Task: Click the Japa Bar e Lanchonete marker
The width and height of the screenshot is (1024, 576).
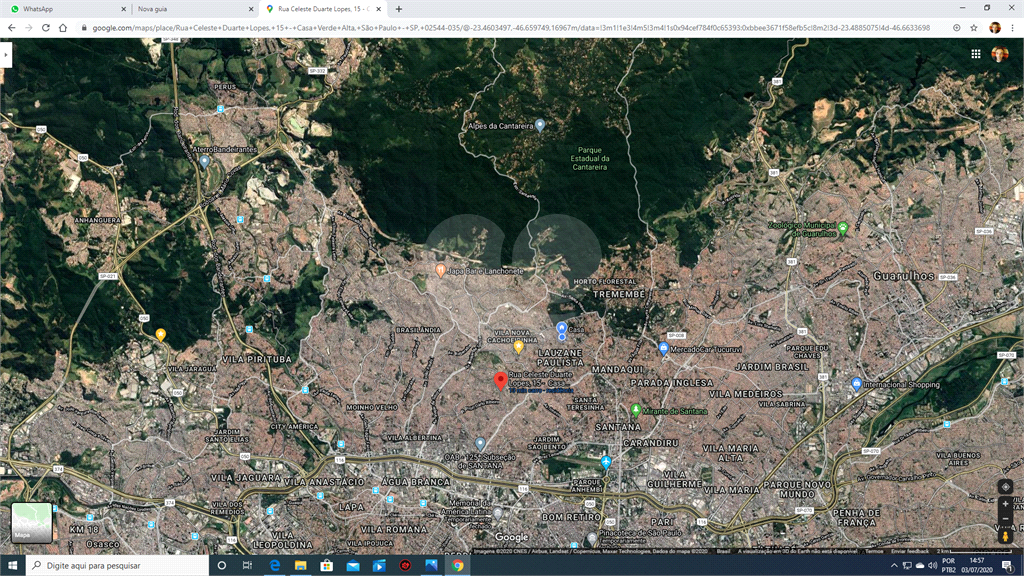Action: click(440, 270)
